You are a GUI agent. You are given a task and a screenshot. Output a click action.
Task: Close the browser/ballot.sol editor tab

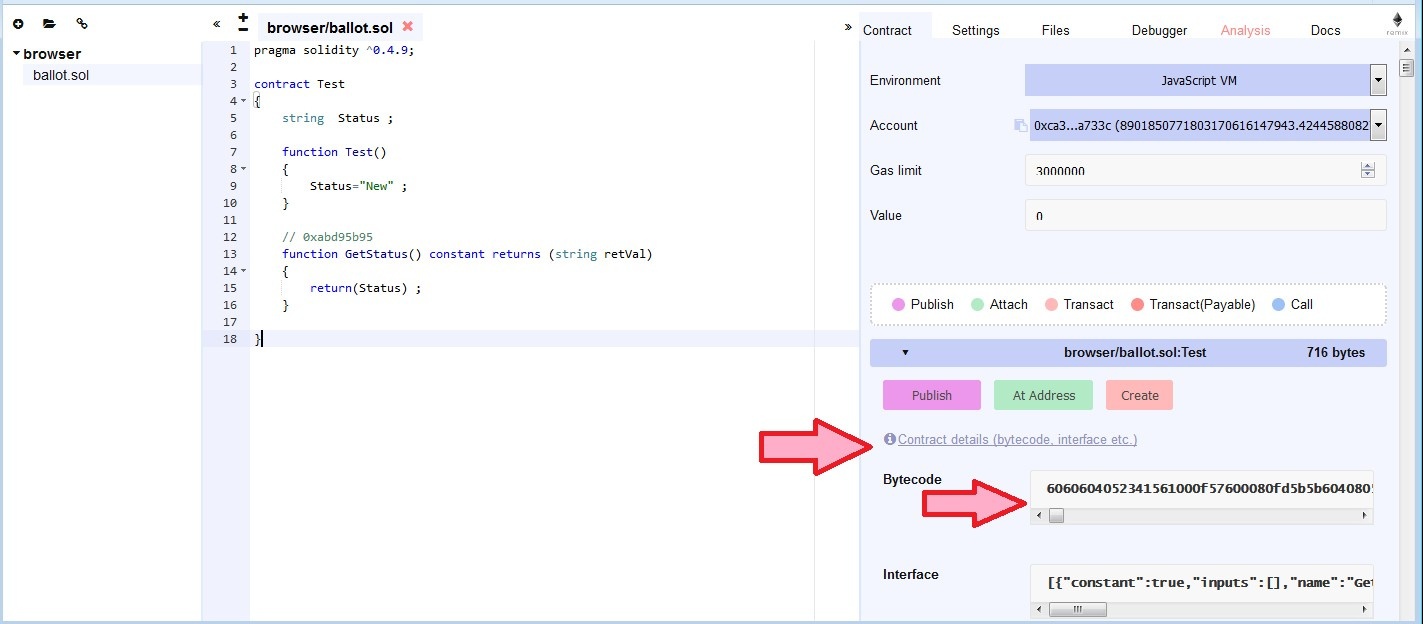pos(408,27)
